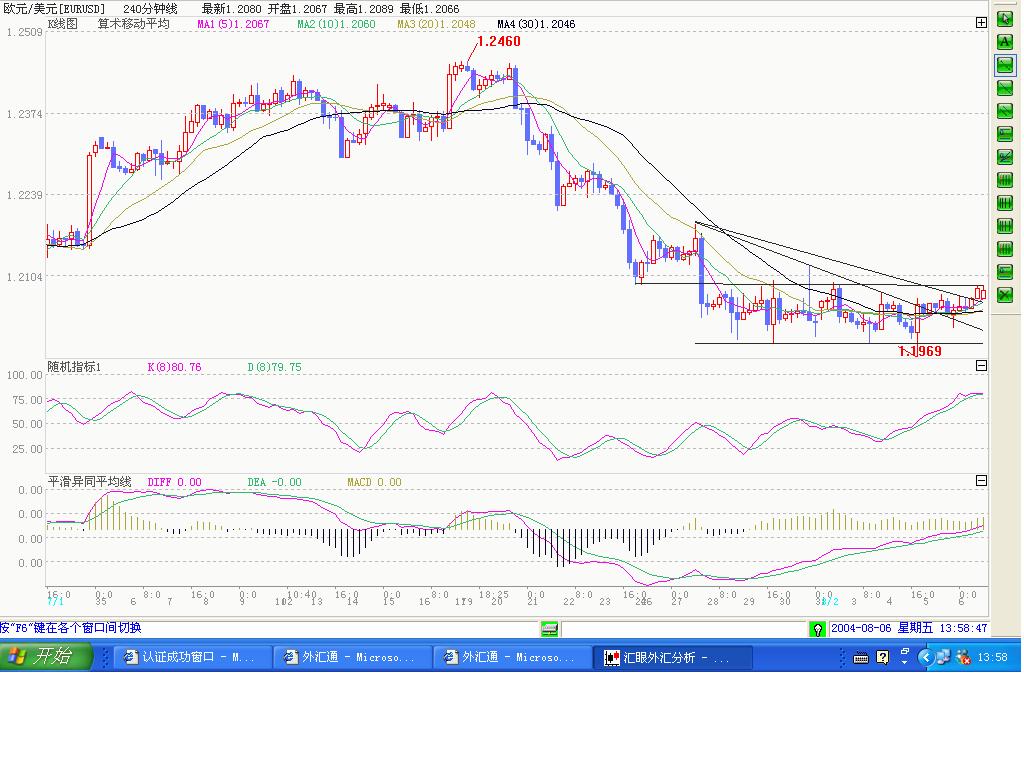Click the 最高1.2089 high price text

coord(363,9)
